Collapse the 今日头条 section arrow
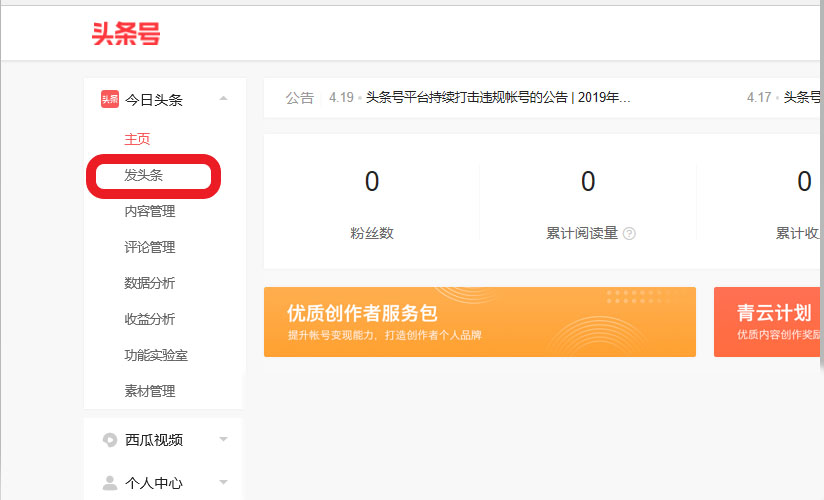Viewport: 824px width, 500px height. pos(223,98)
